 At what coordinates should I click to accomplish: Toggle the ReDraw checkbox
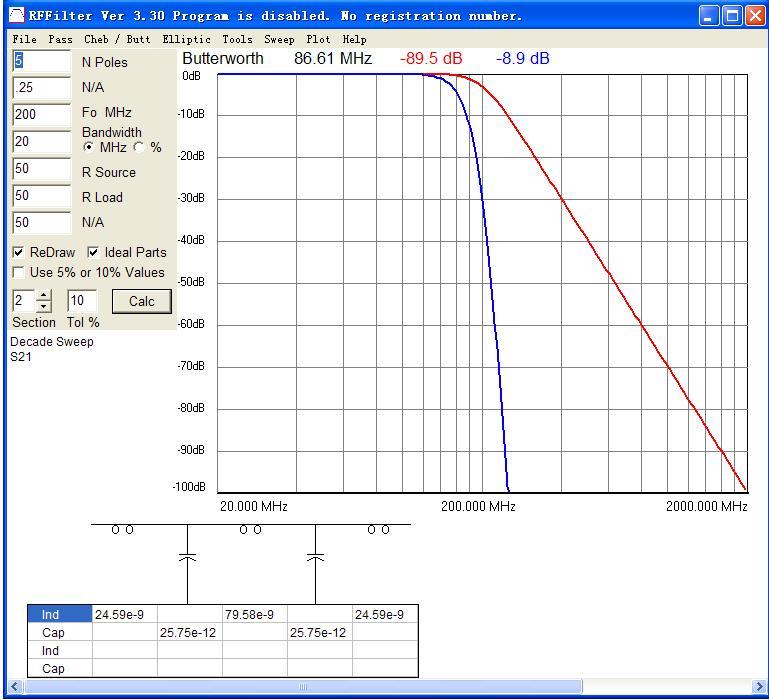[x=18, y=253]
